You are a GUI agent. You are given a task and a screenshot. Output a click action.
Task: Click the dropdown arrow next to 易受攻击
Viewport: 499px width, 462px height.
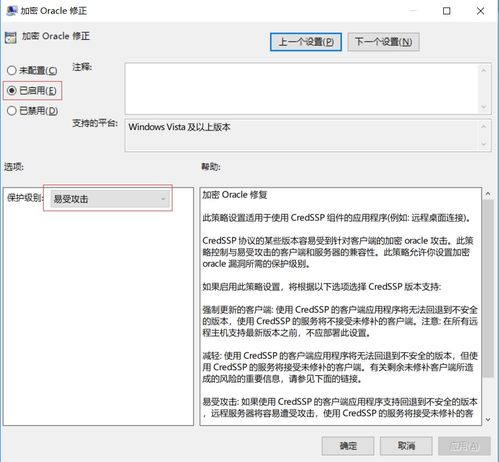click(163, 199)
